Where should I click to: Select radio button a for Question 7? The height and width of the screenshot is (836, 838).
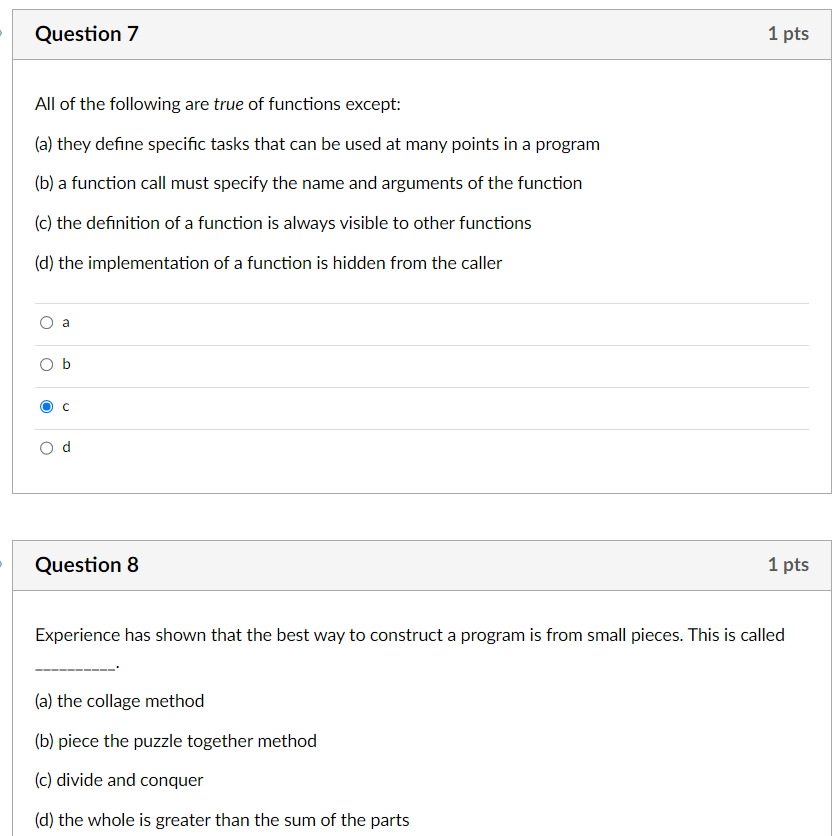(x=46, y=322)
